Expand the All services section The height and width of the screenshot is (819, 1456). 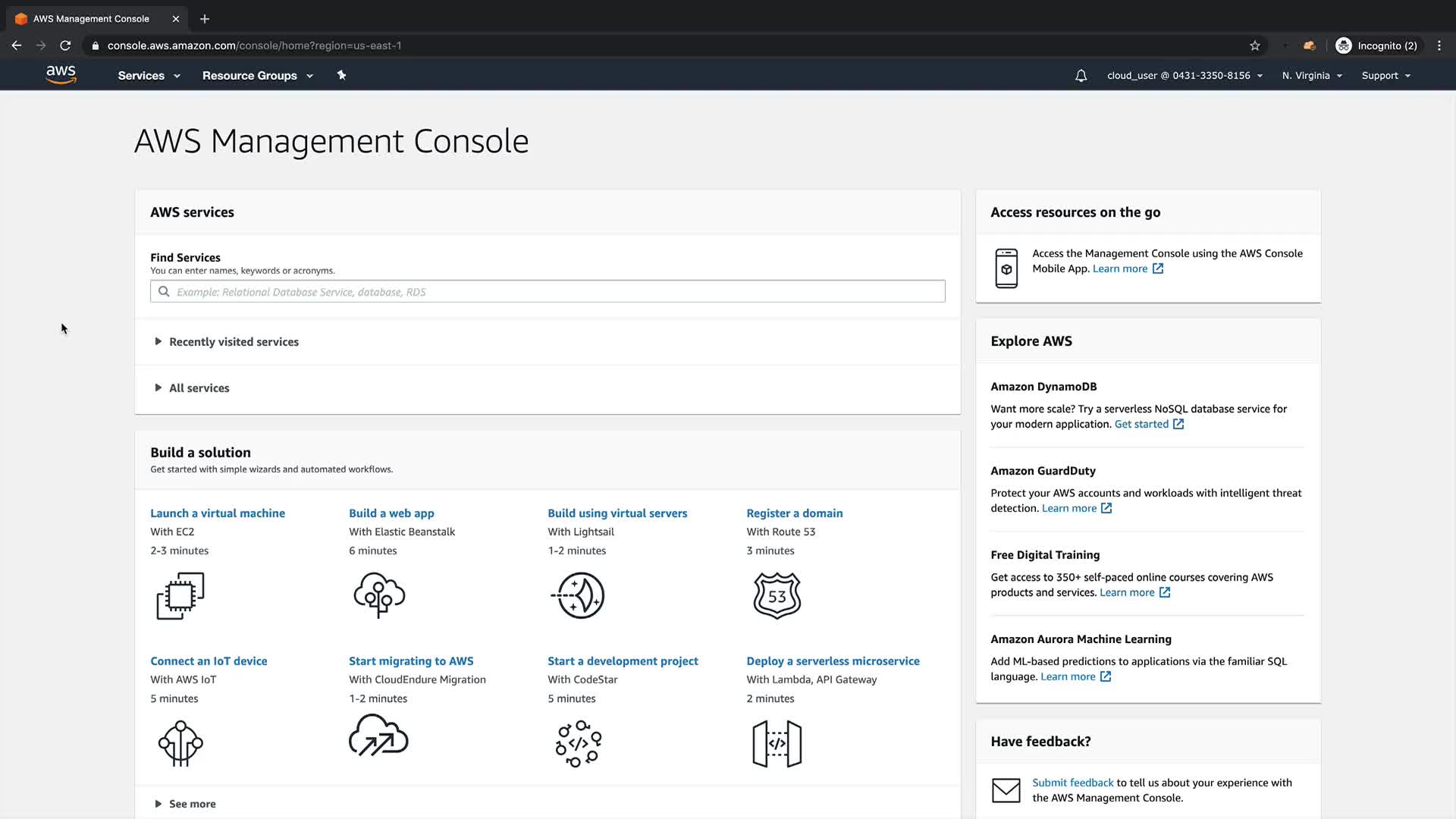pos(199,388)
